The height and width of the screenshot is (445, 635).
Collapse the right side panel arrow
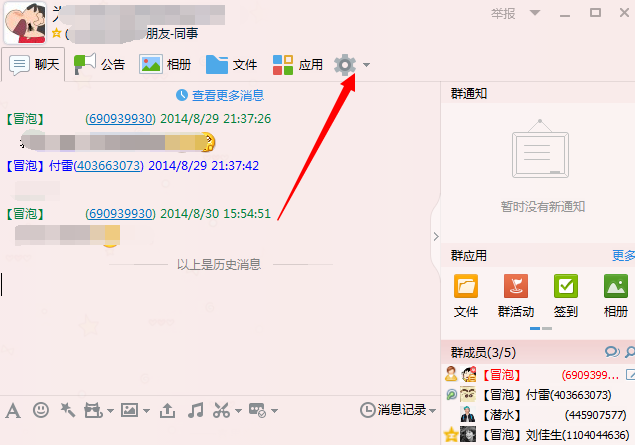click(x=436, y=236)
